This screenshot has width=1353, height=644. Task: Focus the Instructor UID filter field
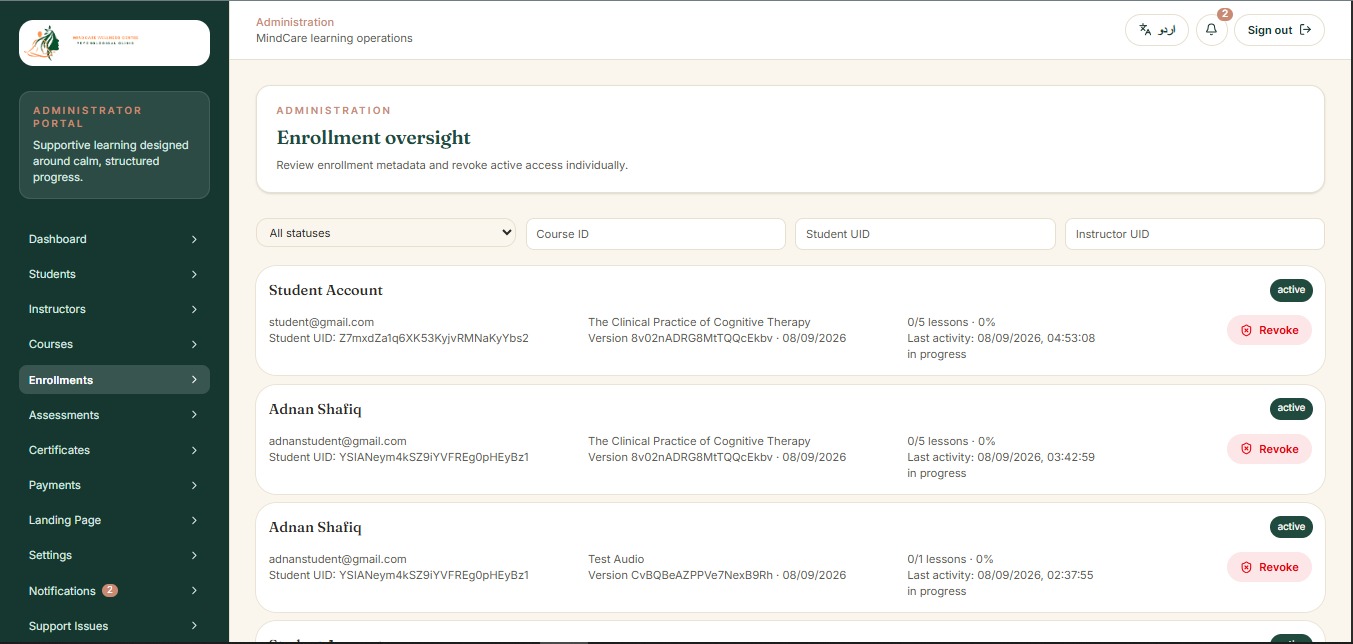(1195, 234)
